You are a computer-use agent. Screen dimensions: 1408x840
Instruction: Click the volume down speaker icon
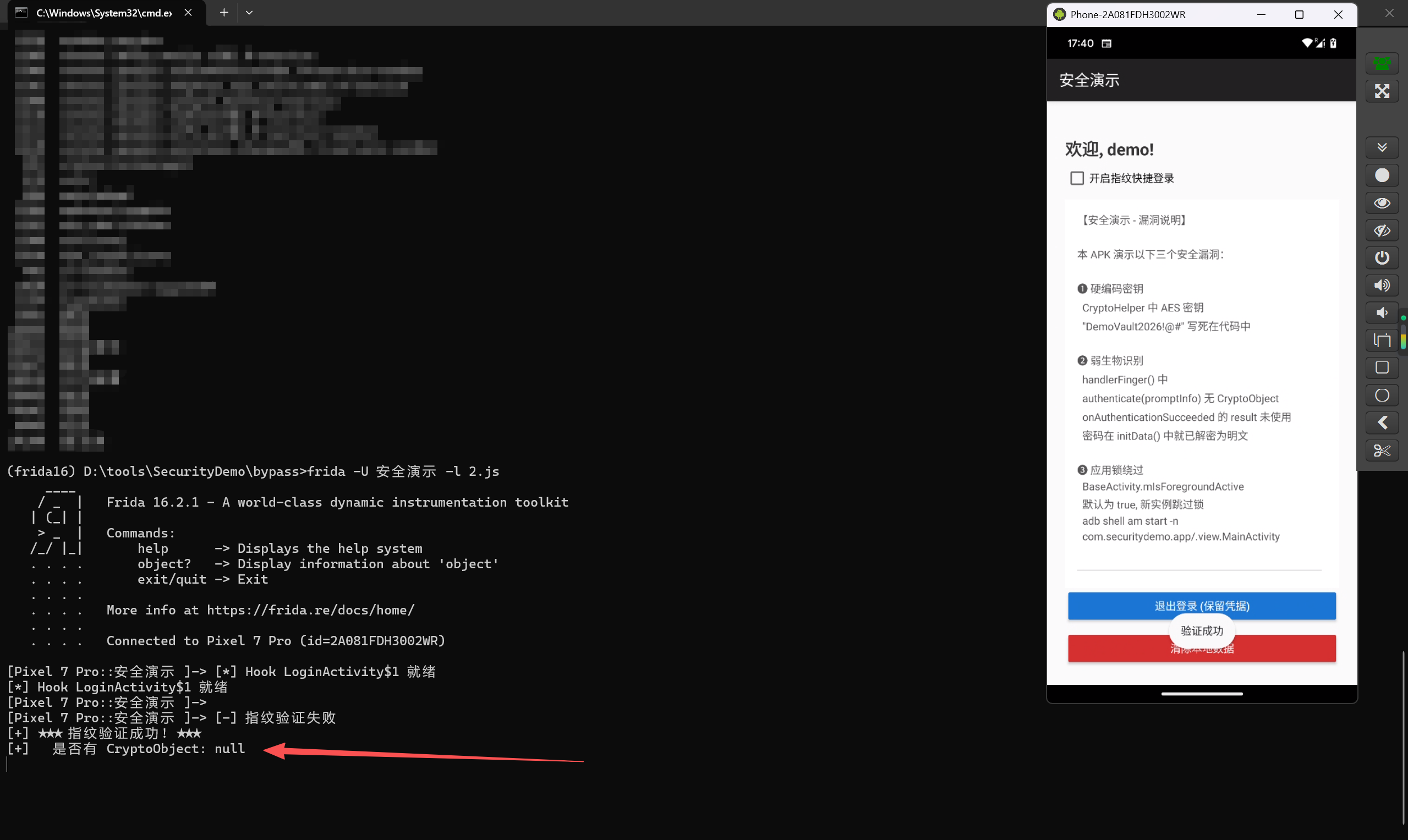click(x=1382, y=312)
